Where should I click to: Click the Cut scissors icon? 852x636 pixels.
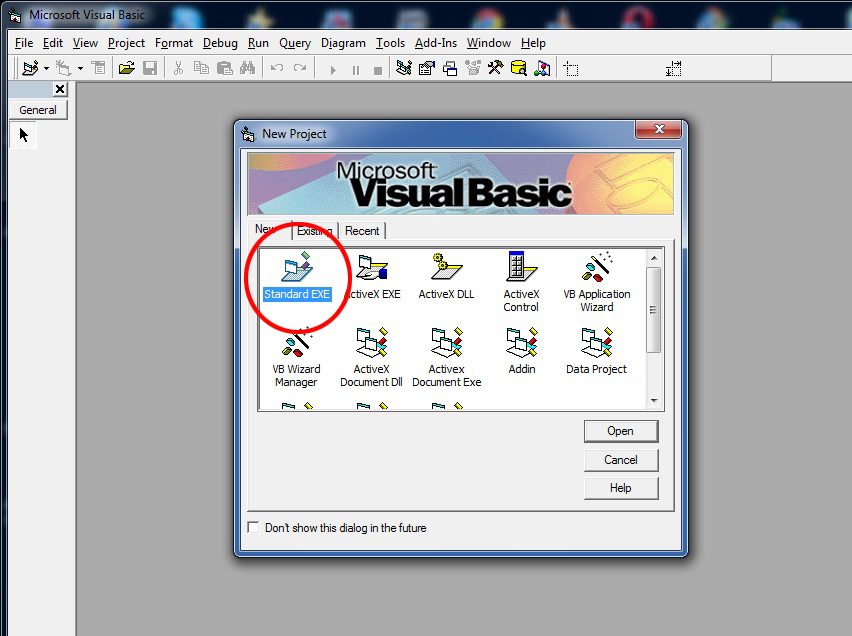pyautogui.click(x=178, y=68)
